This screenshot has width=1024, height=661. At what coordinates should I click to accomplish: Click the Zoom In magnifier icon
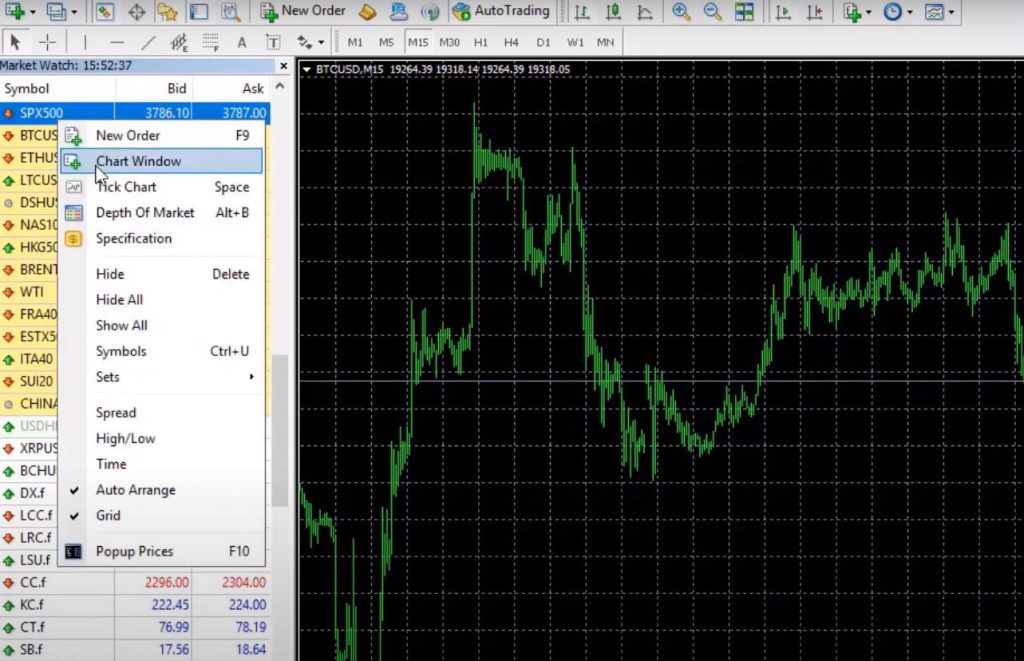[681, 12]
